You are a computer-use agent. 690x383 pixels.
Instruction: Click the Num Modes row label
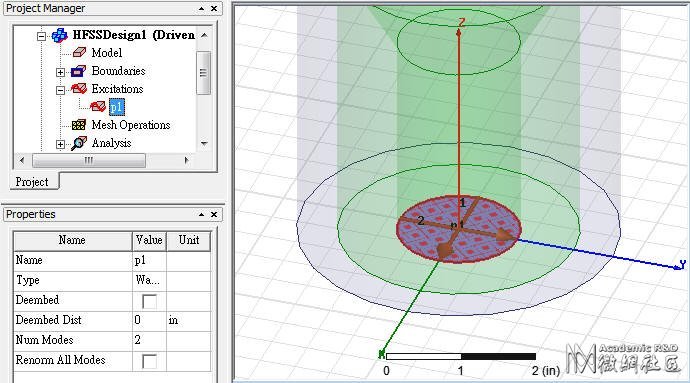tap(44, 340)
